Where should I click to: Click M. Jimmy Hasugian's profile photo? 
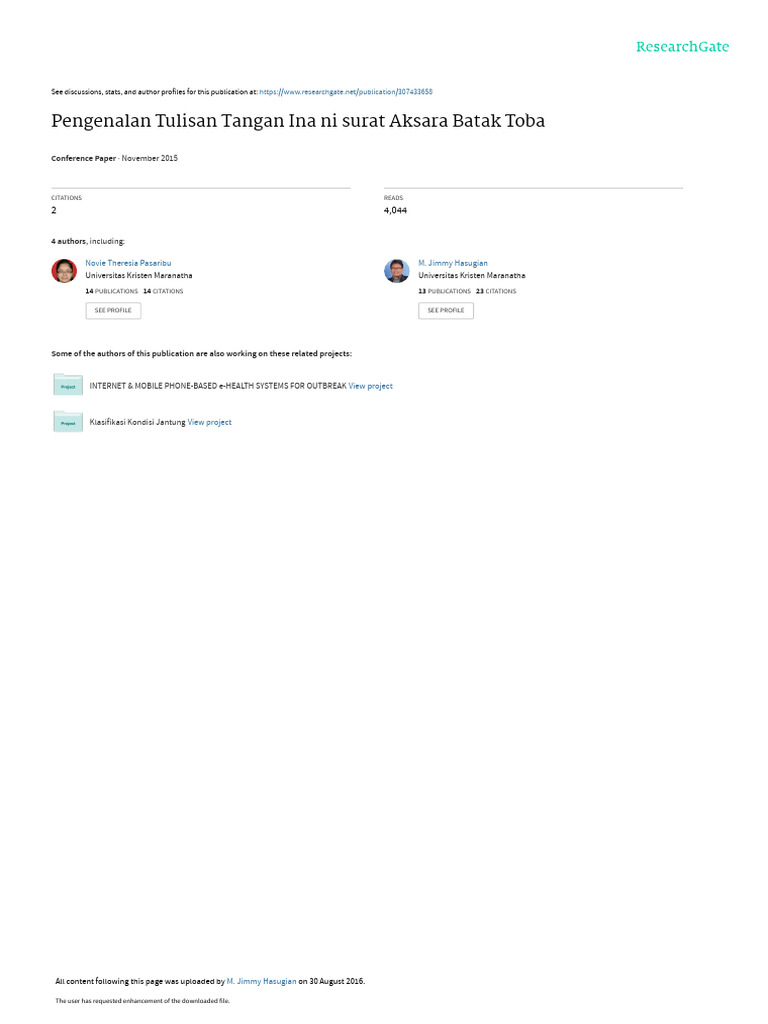coord(396,270)
